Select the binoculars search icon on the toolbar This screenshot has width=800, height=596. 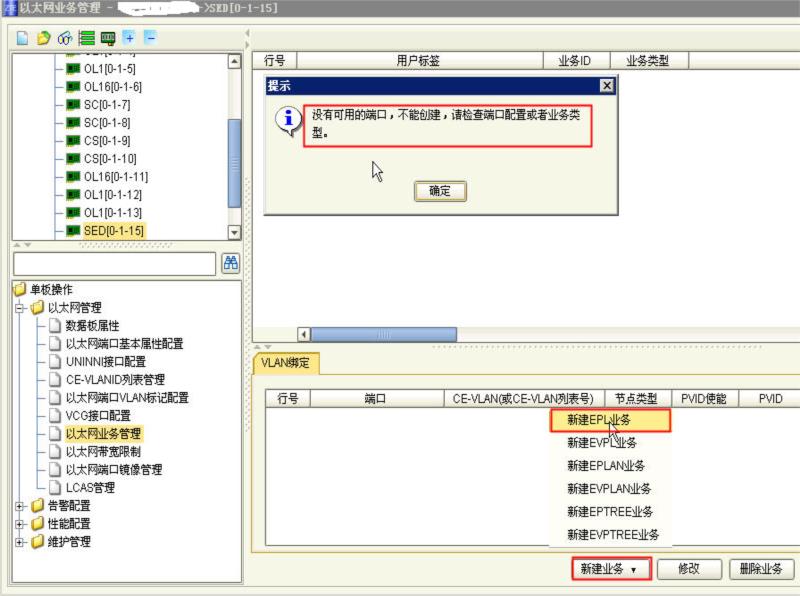[x=64, y=37]
